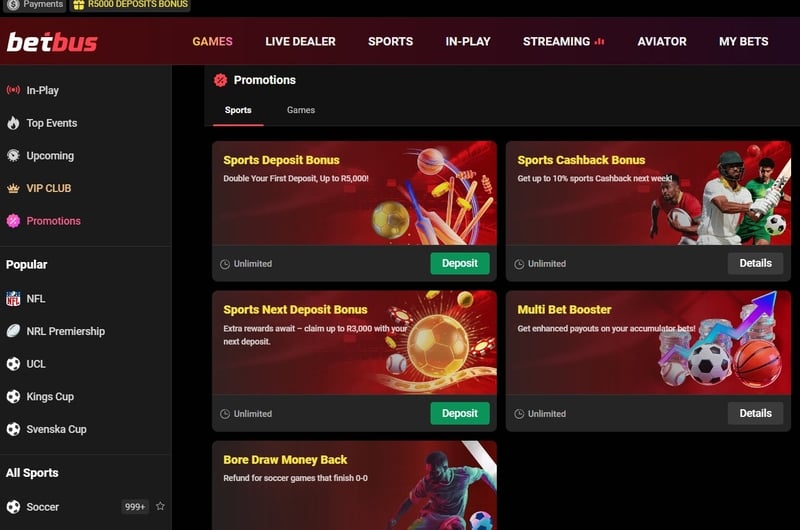Open the Sports Next Deposit Bonus banner
800x530 pixels.
(x=354, y=343)
